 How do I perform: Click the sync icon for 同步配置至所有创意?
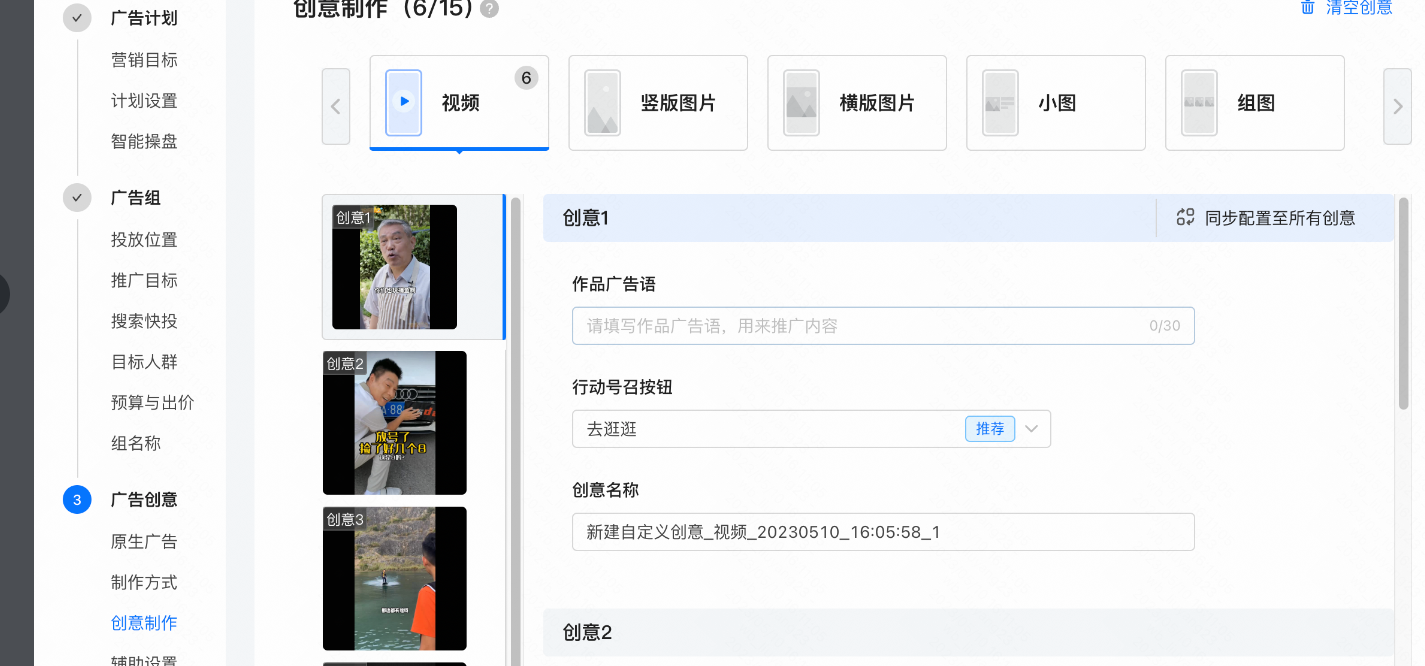point(1186,217)
